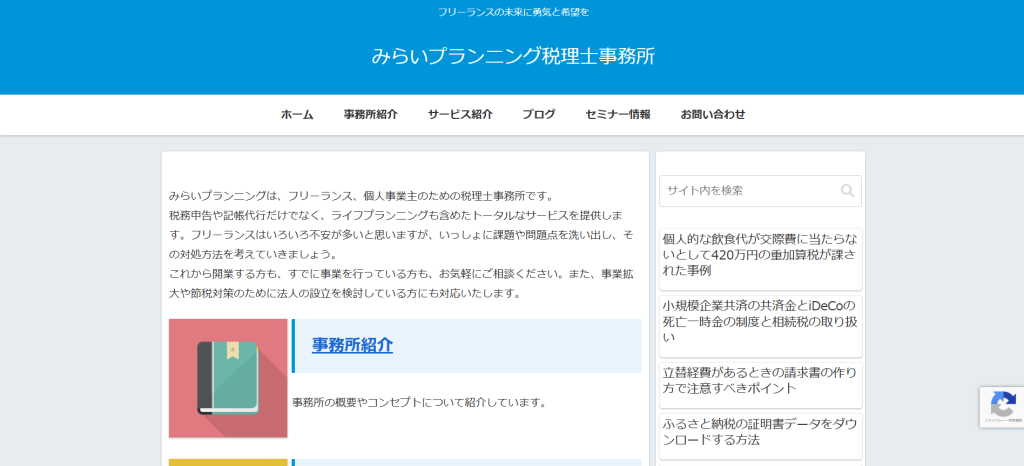
Task: Click the book icon thumbnail
Action: coord(228,378)
